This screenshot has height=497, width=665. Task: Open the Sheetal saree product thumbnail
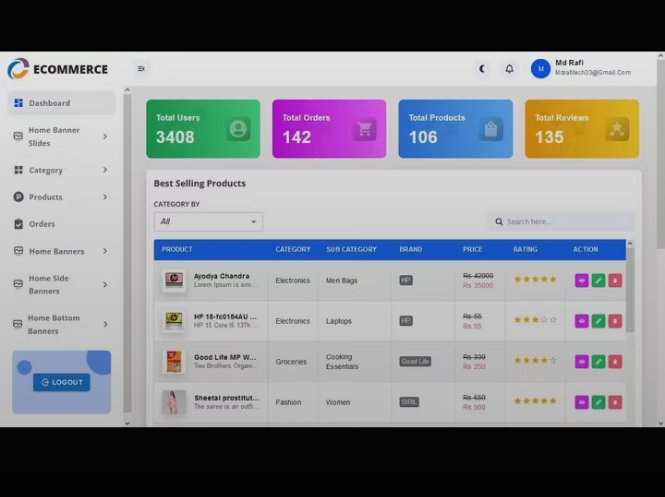click(x=174, y=402)
